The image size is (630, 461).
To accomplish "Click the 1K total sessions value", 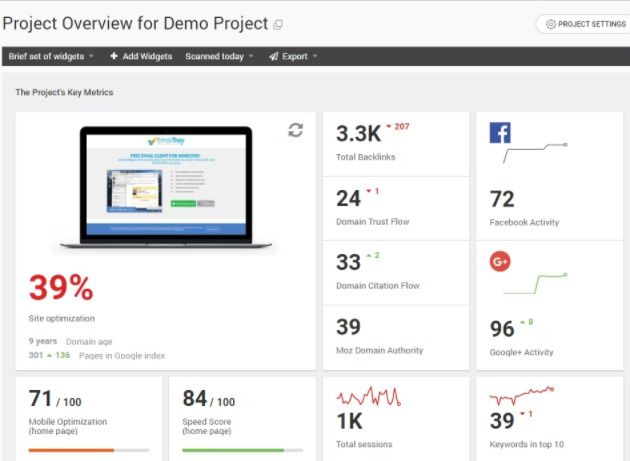I will pos(349,422).
